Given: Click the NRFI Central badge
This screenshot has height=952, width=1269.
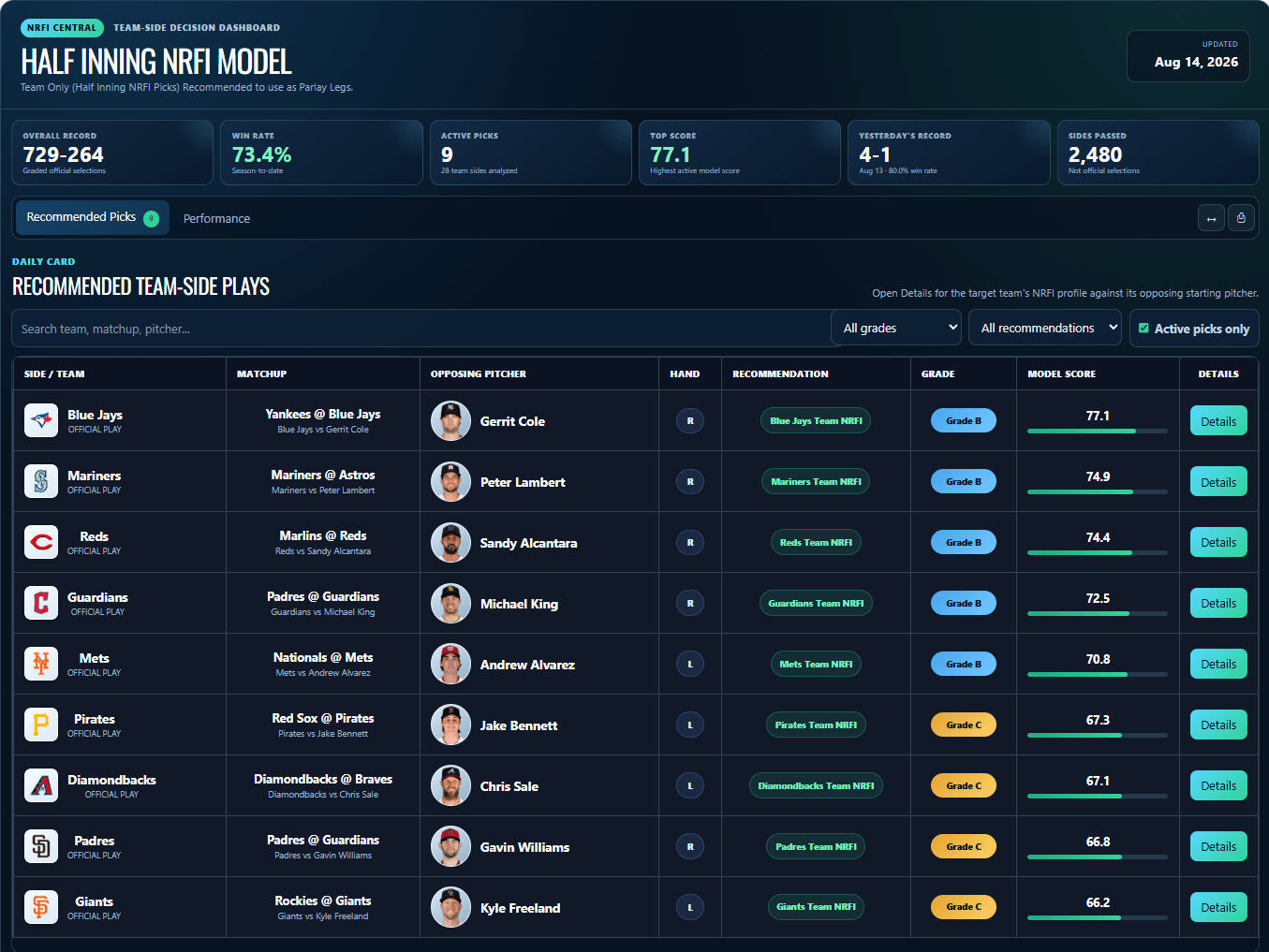Looking at the screenshot, I should coord(62,28).
